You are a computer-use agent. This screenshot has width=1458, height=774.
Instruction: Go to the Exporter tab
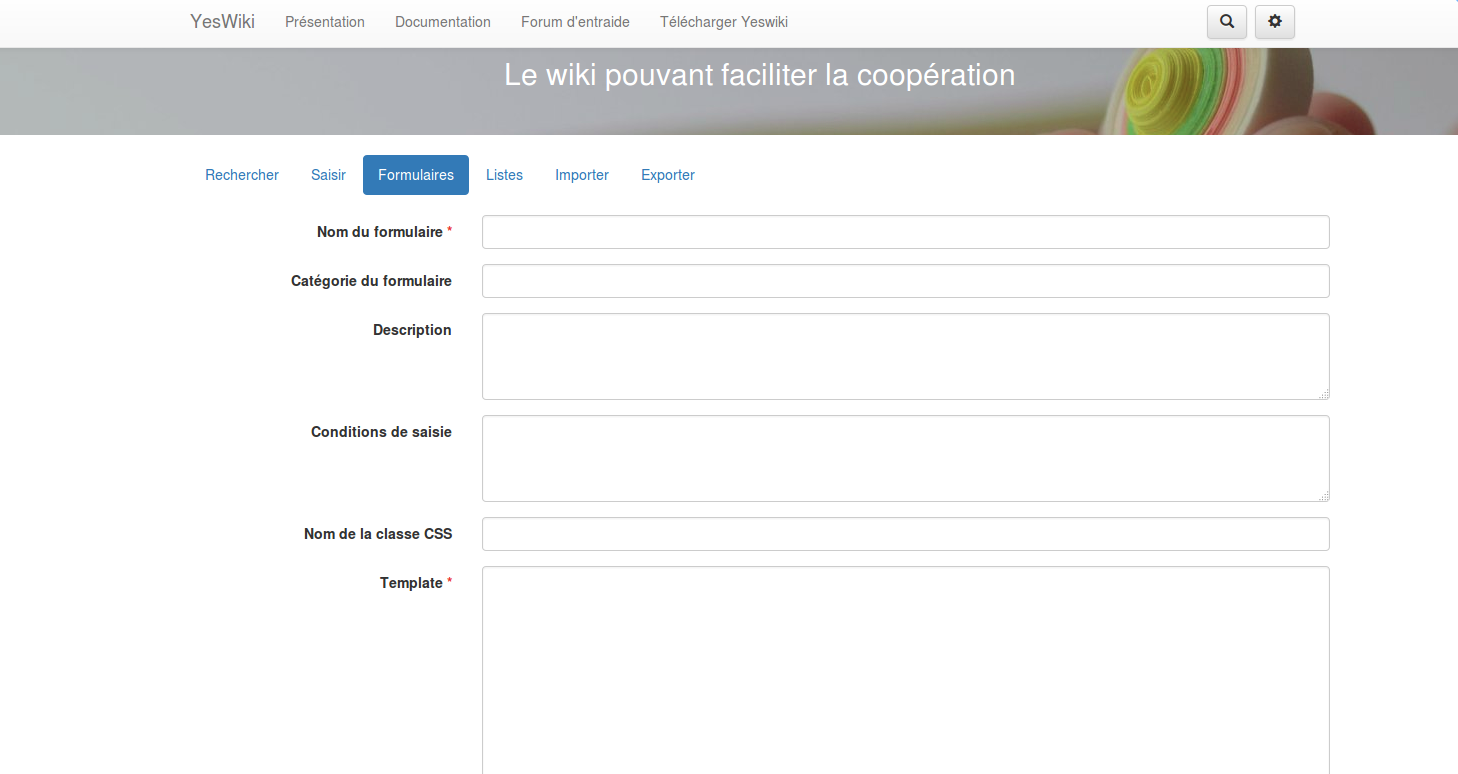pos(668,175)
